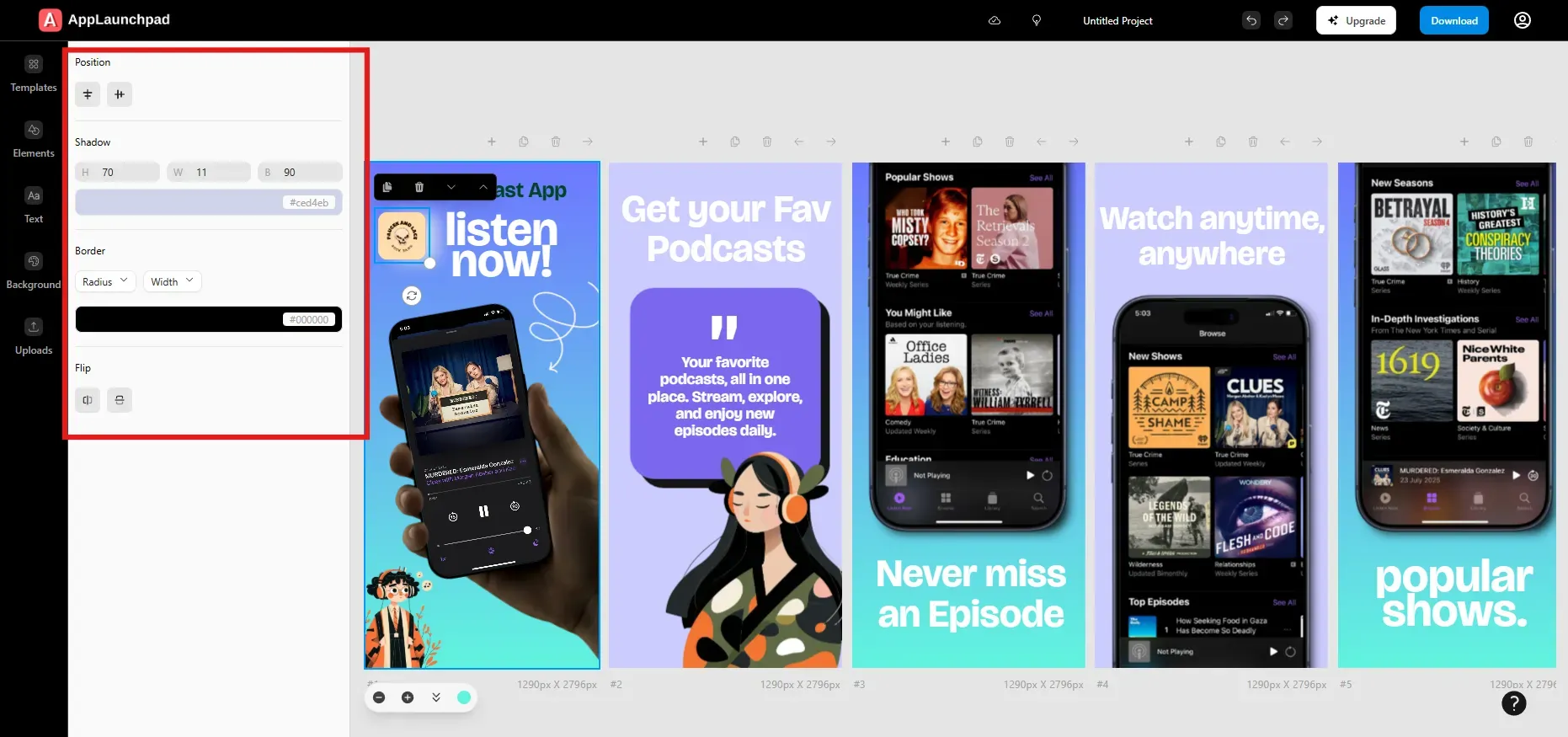Open the help question mark button
Screen dimensions: 1568x737
tap(1514, 703)
